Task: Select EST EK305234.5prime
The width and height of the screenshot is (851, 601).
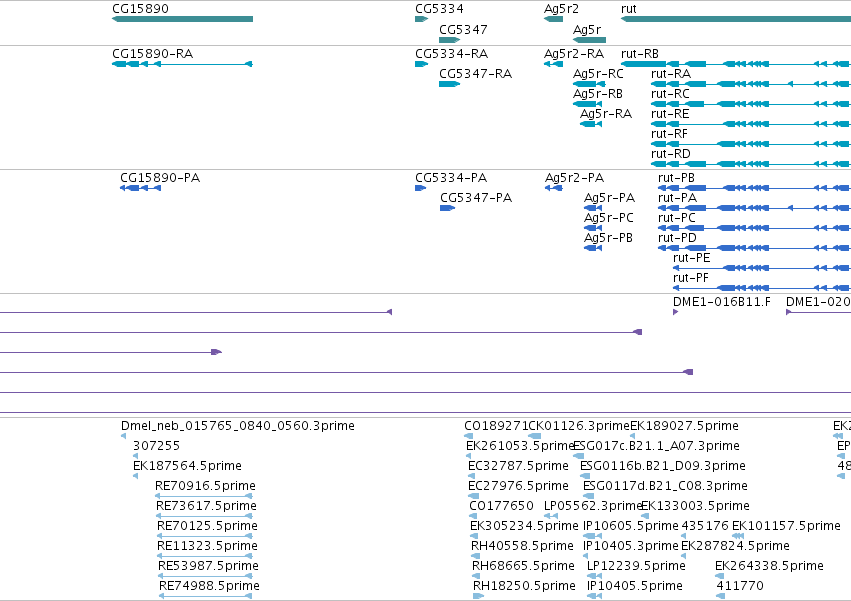Action: (524, 527)
